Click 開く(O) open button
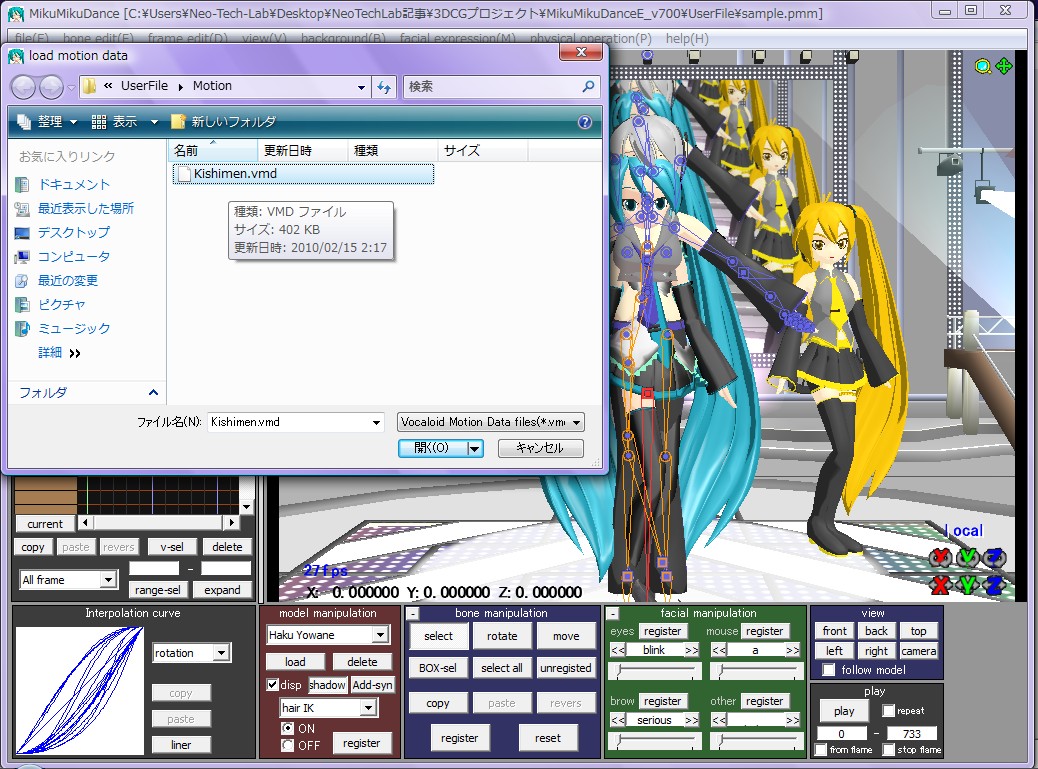Screen dimensions: 1038x769 tap(432, 449)
